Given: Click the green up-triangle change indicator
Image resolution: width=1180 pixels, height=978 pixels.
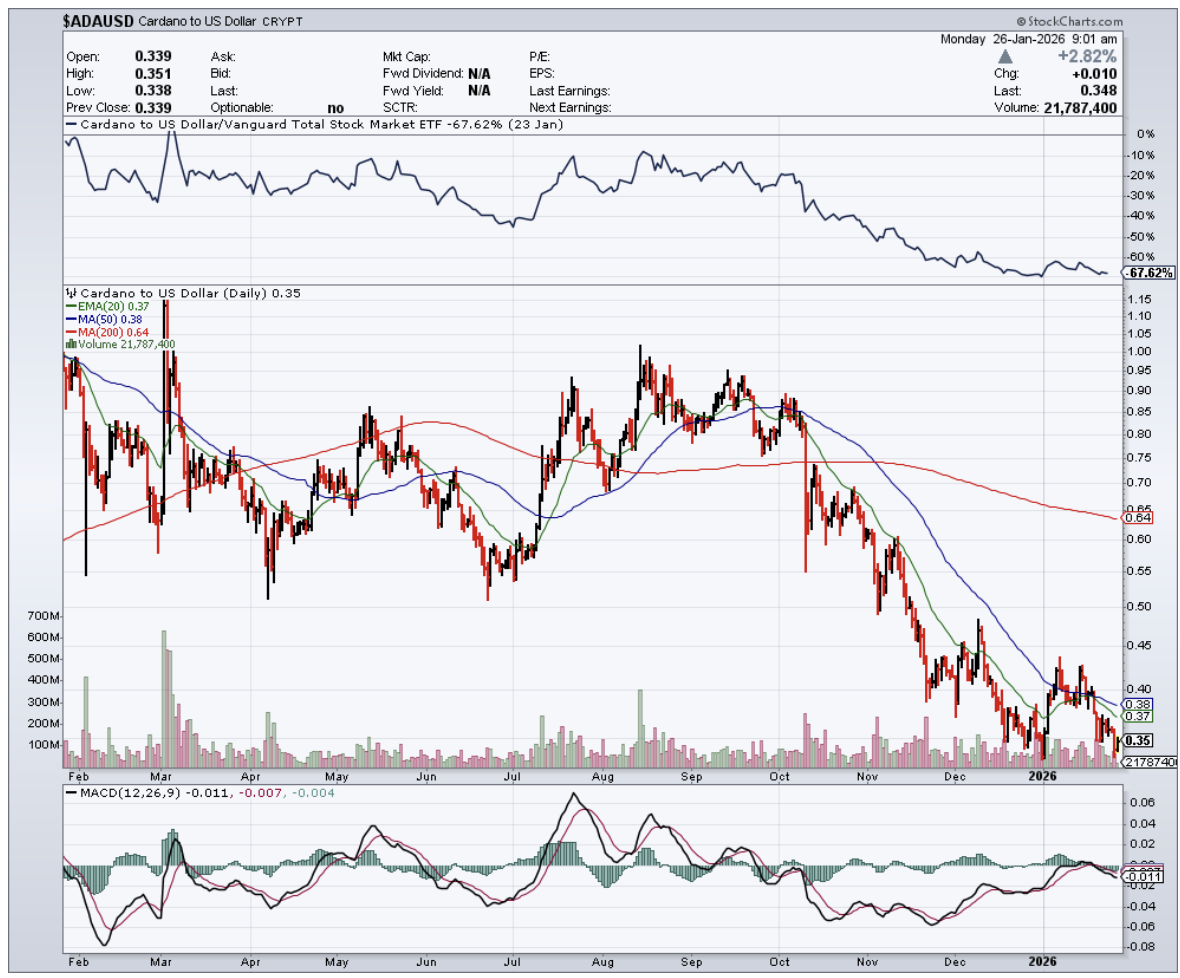Looking at the screenshot, I should (x=1005, y=56).
